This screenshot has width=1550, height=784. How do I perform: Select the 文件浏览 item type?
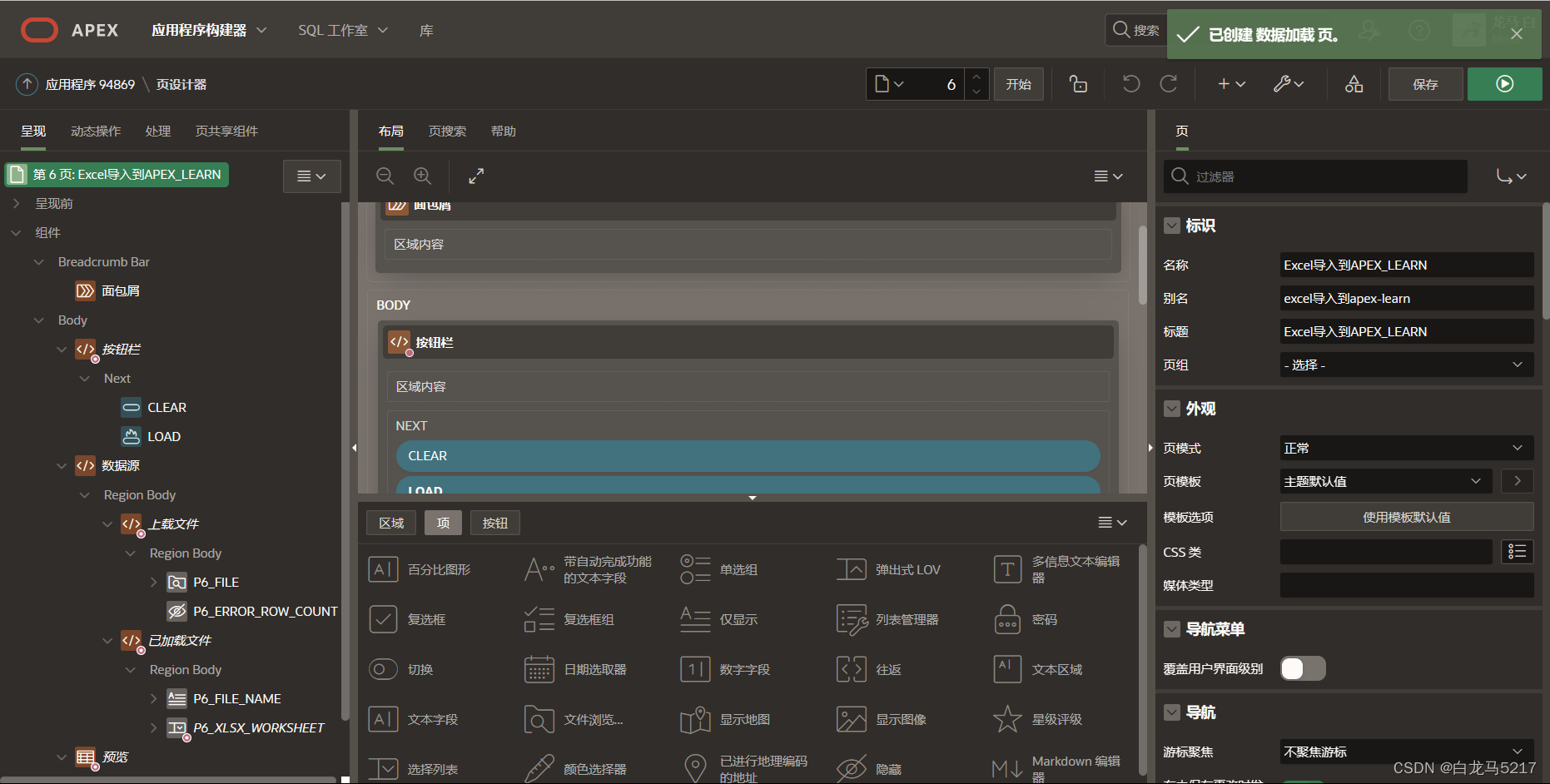tap(574, 719)
